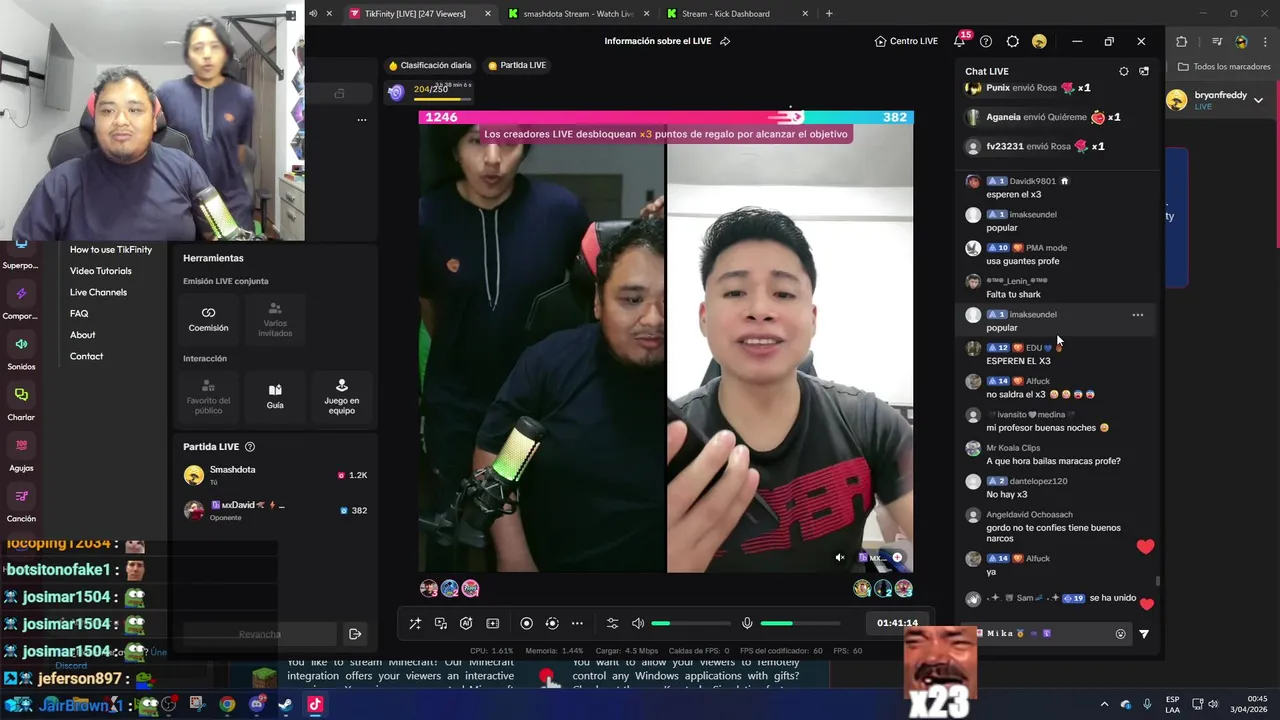Screen dimensions: 1280x720
Task: Open the media and music tool
Action: [x=441, y=623]
